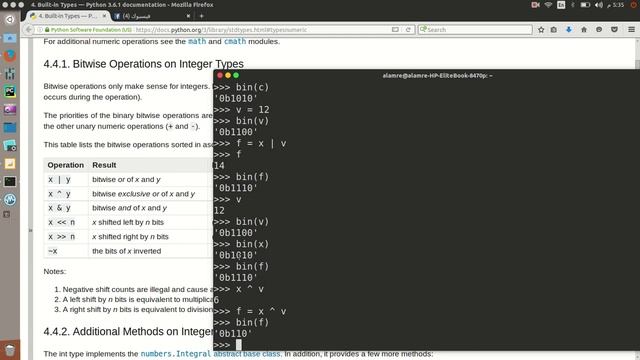This screenshot has height=360, width=640.
Task: Follow the cmath module link
Action: coord(235,41)
